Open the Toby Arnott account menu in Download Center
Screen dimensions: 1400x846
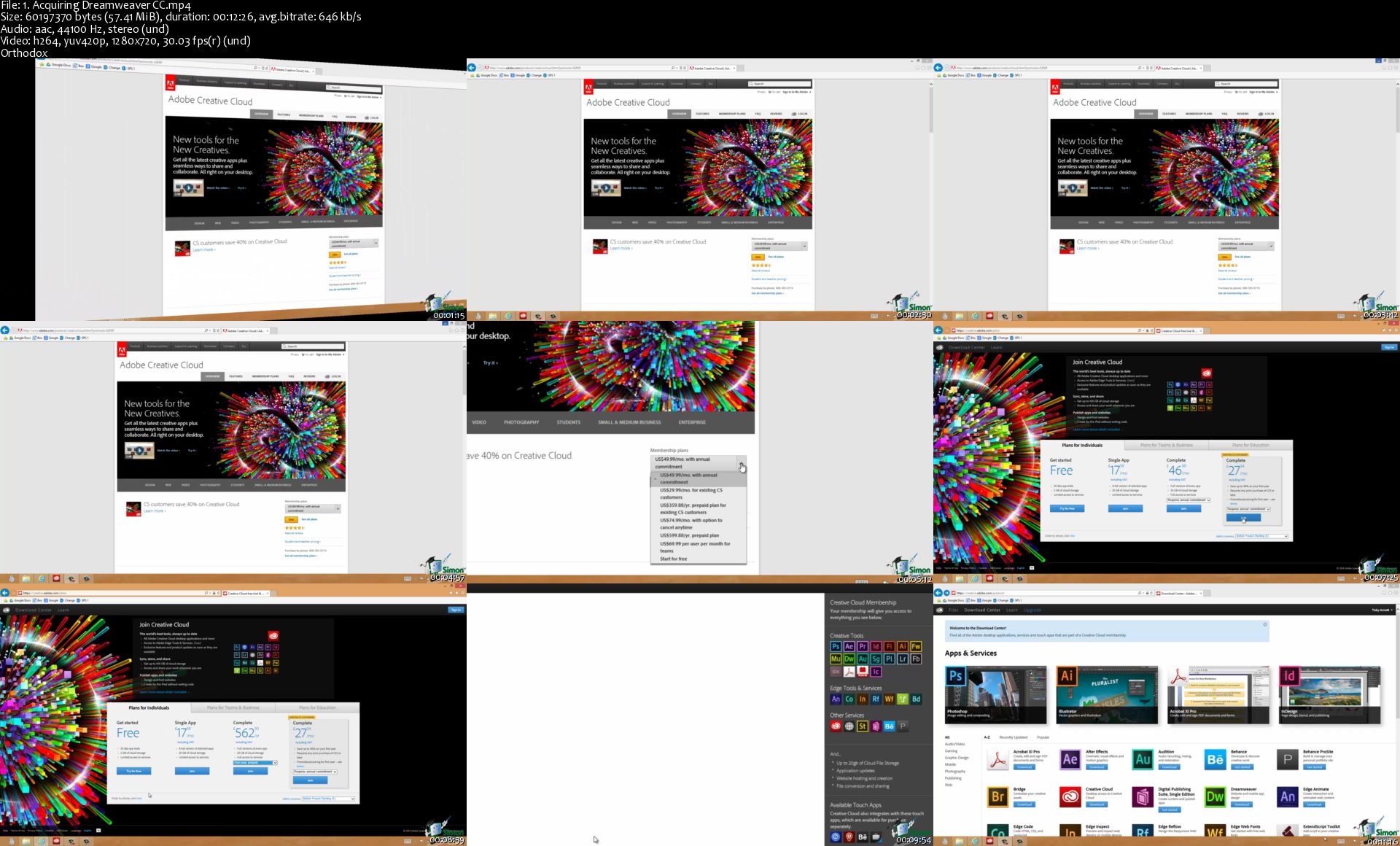tap(1382, 610)
